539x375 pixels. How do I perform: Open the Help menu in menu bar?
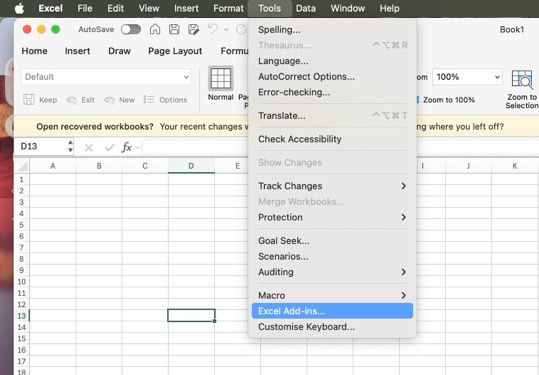(389, 8)
